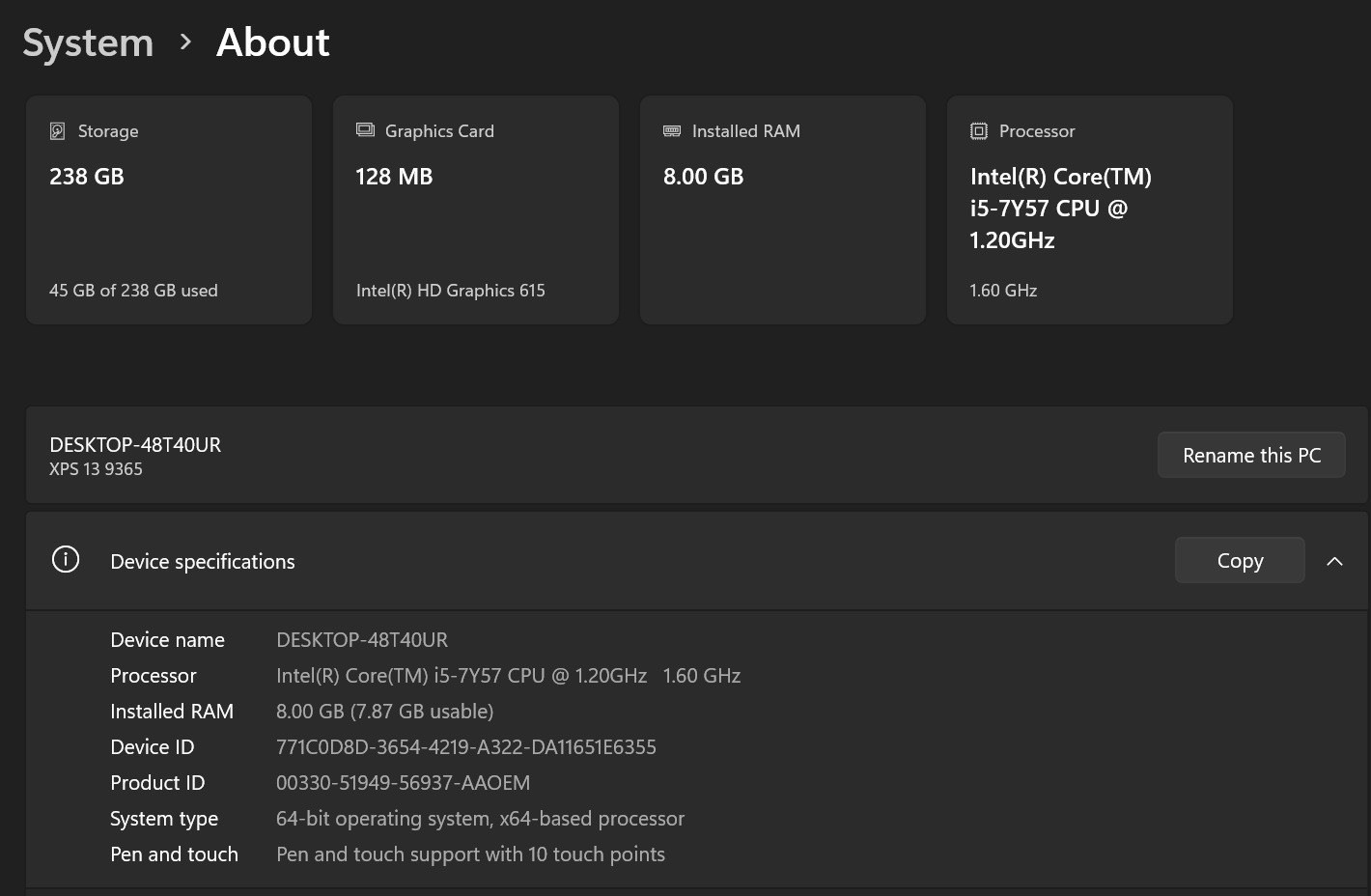This screenshot has height=896, width=1371.
Task: Click the 'Device ID' label
Action: coord(153,747)
